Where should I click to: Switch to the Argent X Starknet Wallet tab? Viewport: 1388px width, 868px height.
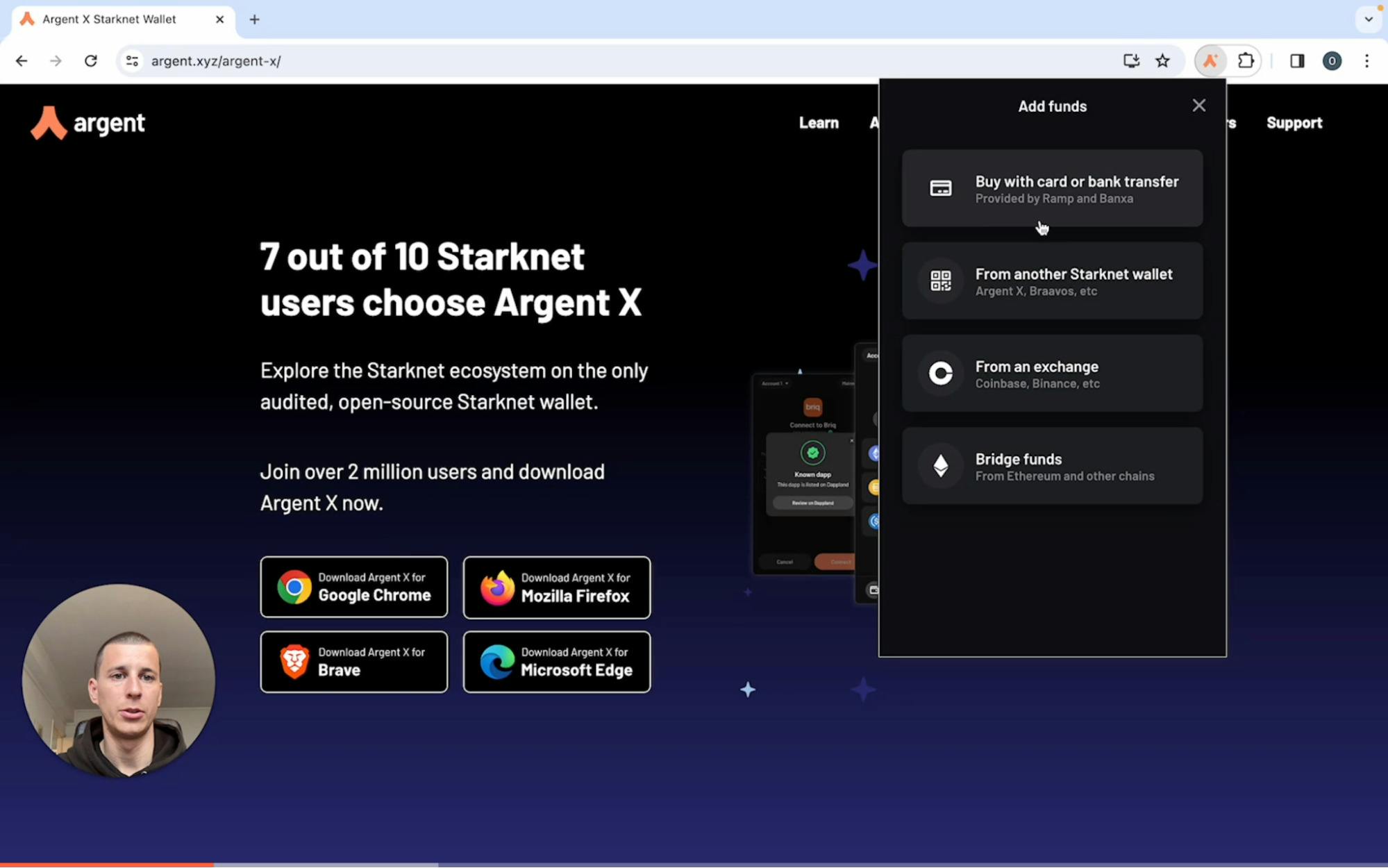[x=123, y=19]
